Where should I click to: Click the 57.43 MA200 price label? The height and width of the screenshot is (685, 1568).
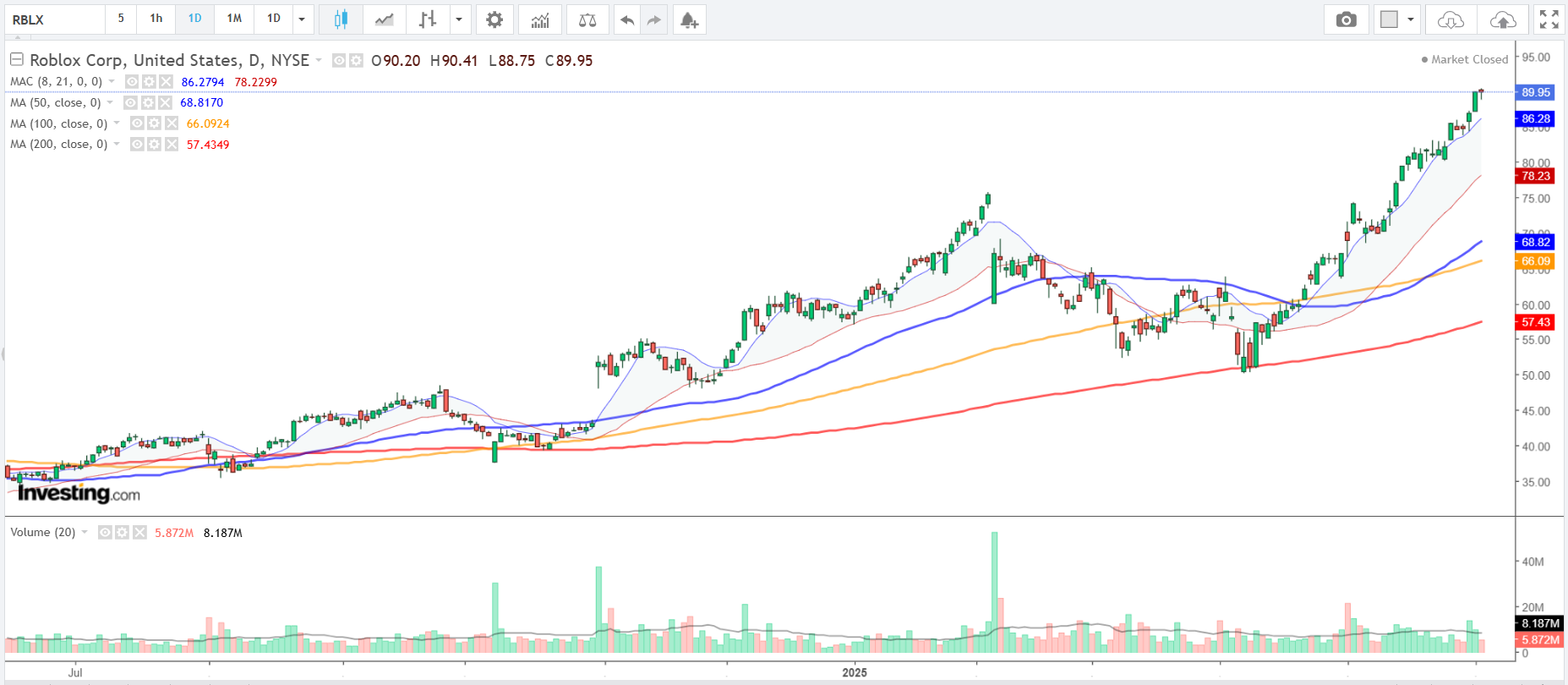click(x=1536, y=322)
